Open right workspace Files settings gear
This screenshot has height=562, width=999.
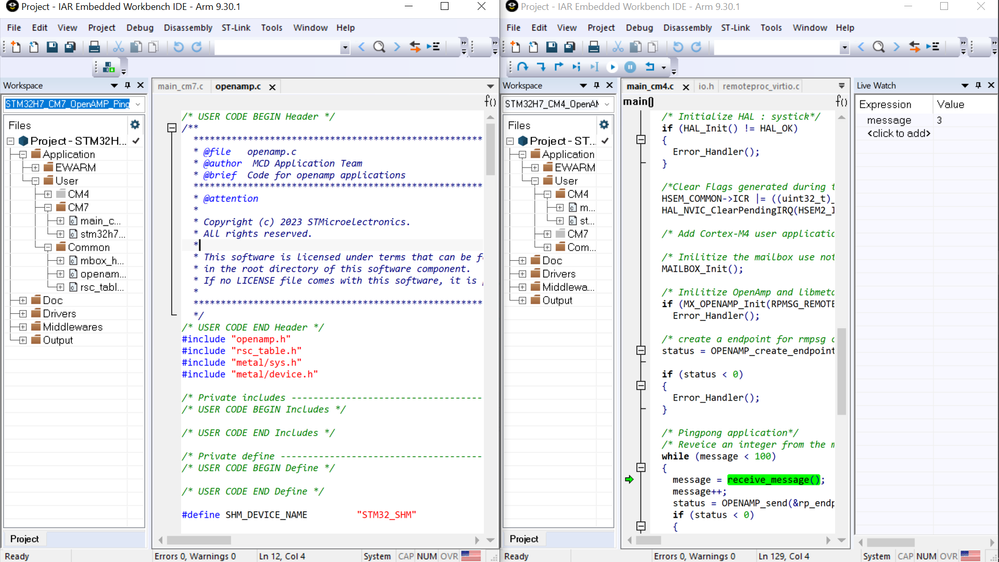click(604, 125)
